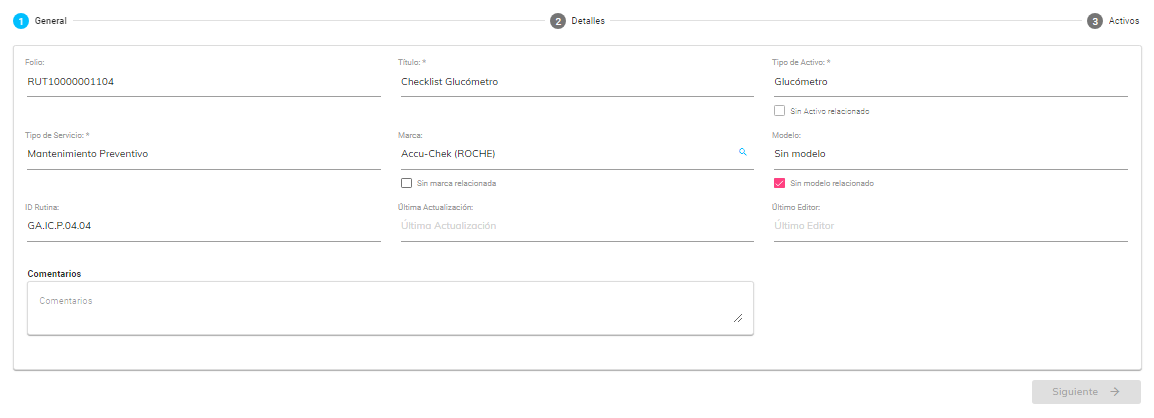The height and width of the screenshot is (418, 1154).
Task: Click the step 3 Activos circle icon
Action: [1095, 21]
